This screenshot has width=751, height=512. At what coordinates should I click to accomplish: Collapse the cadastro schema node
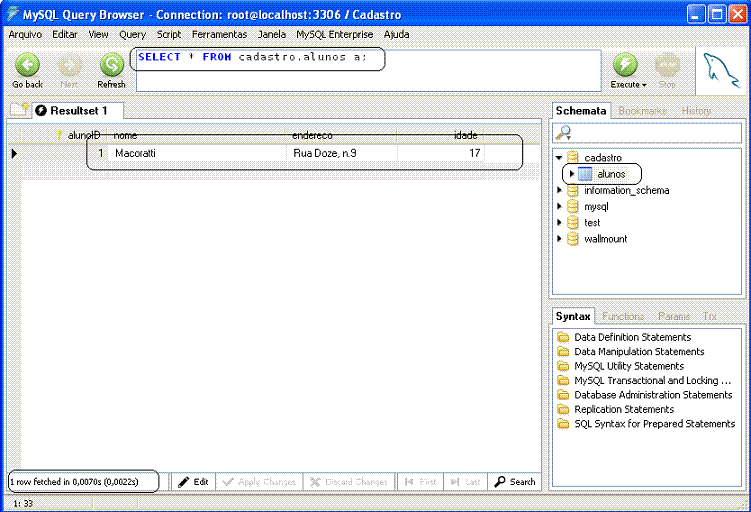[x=559, y=158]
